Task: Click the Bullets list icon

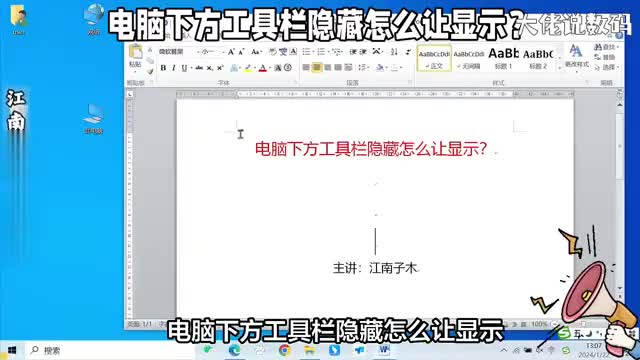Action: coord(306,52)
